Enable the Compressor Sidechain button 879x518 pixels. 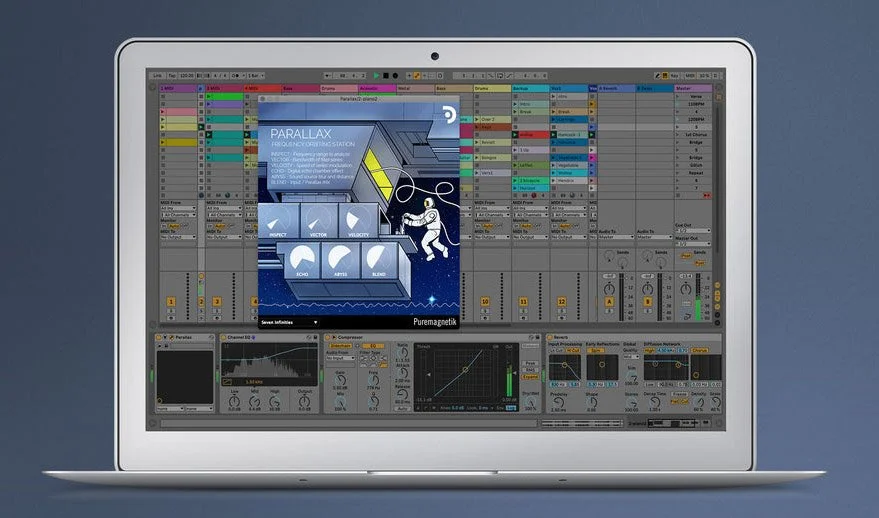pyautogui.click(x=341, y=346)
